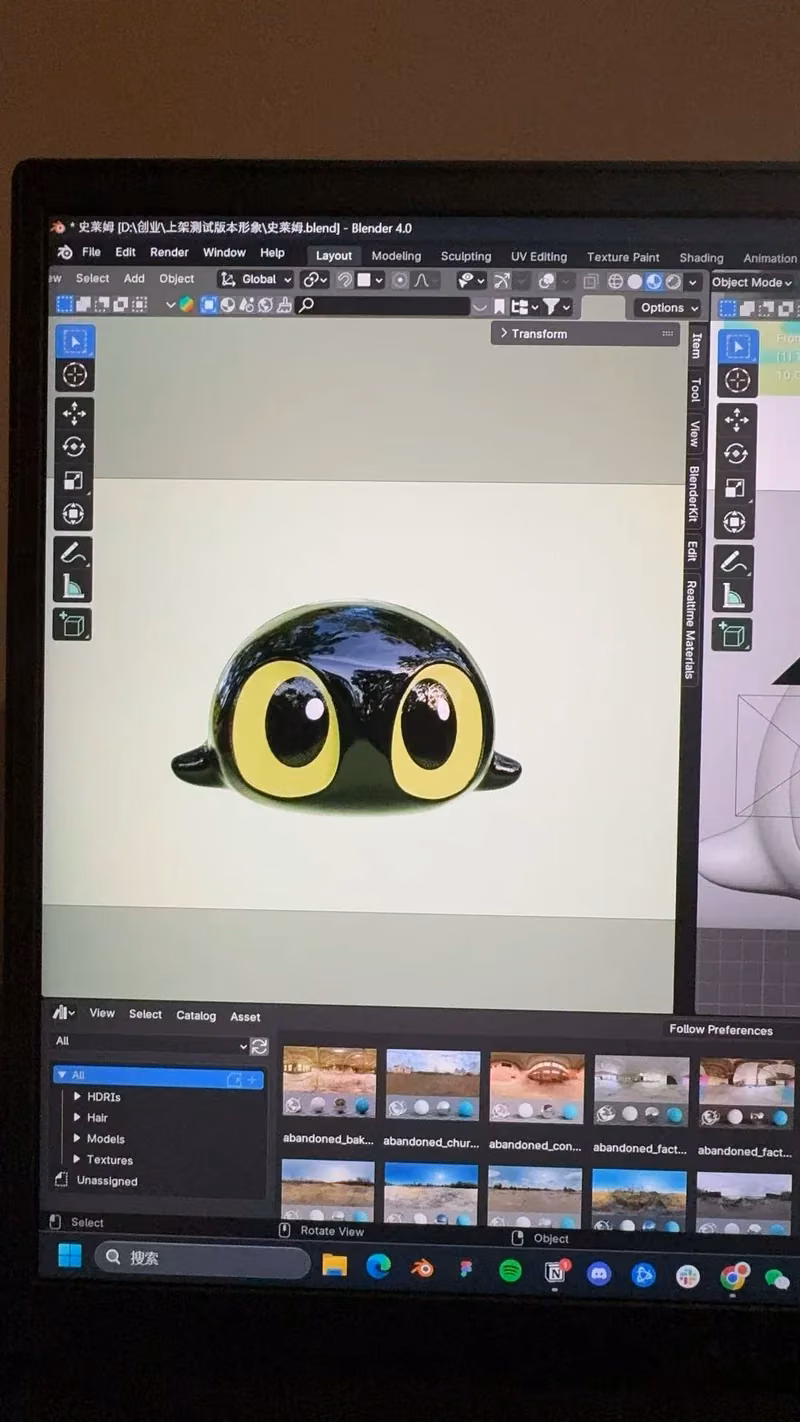Screen dimensions: 800x1422
Task: Open Figma from the taskbar
Action: click(466, 1269)
